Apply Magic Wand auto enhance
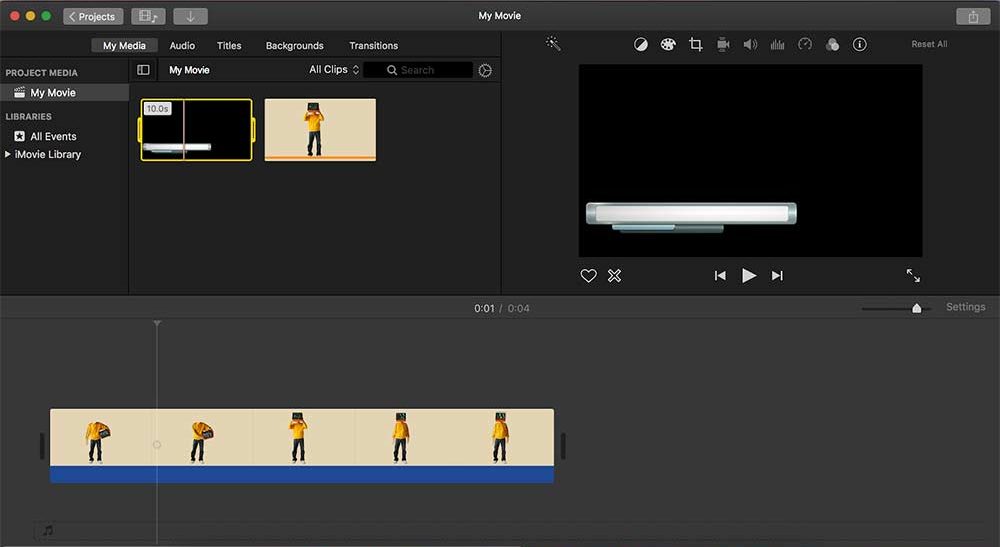Viewport: 1000px width, 547px height. pos(553,43)
